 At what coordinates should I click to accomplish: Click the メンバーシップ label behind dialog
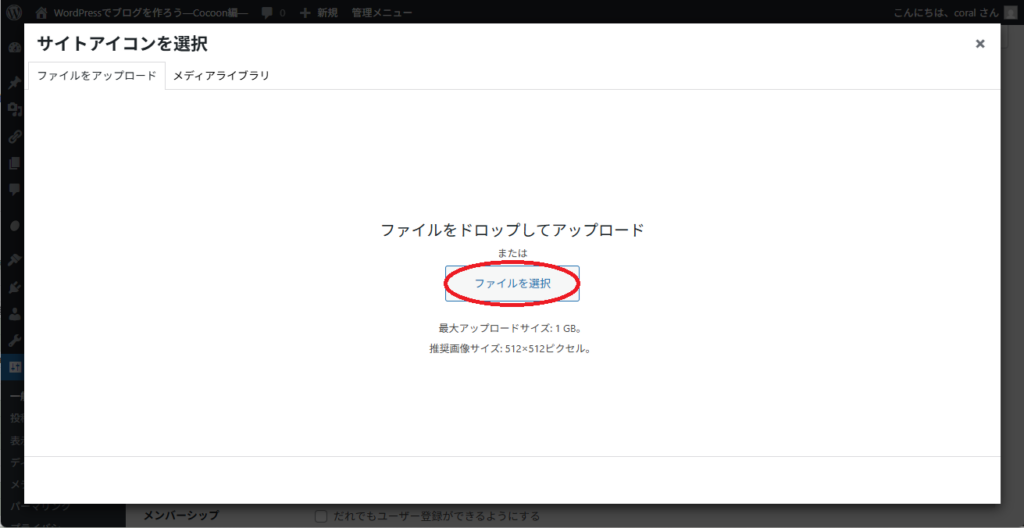[180, 515]
